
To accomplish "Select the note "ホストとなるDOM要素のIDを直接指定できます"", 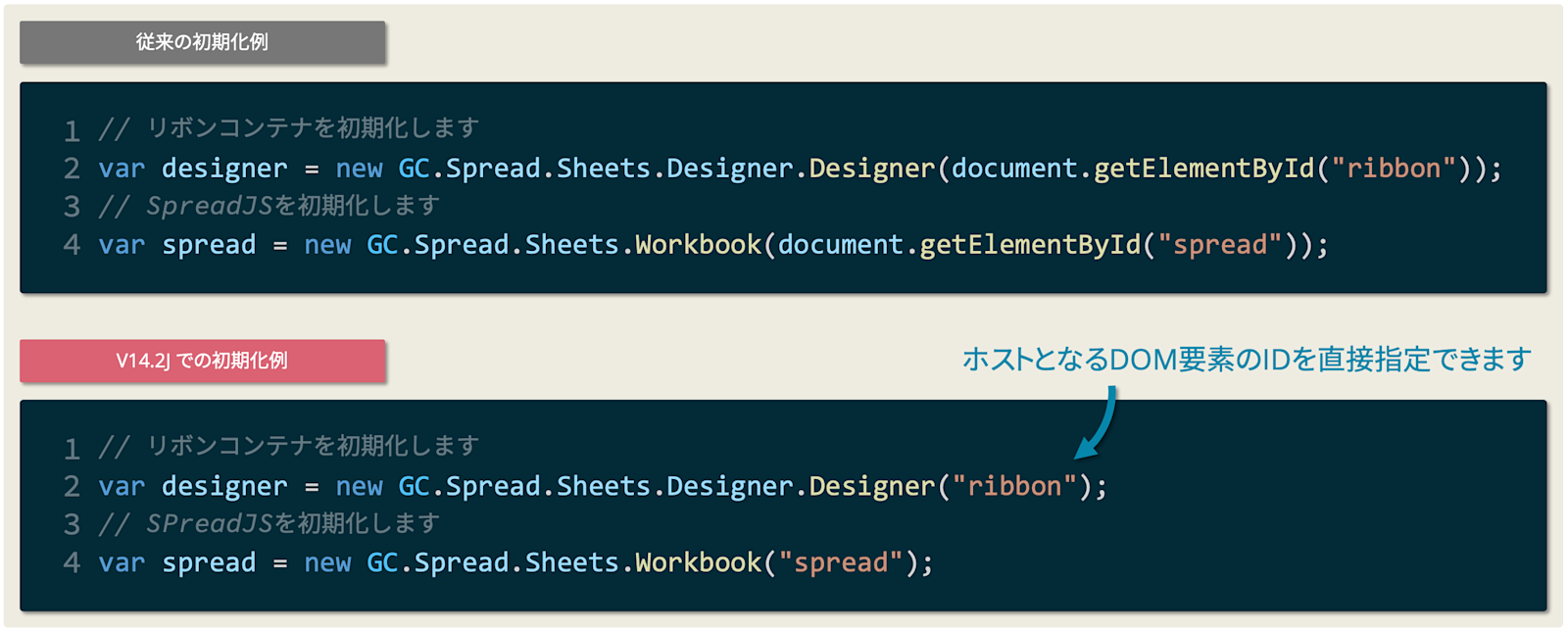I will coord(1247,360).
